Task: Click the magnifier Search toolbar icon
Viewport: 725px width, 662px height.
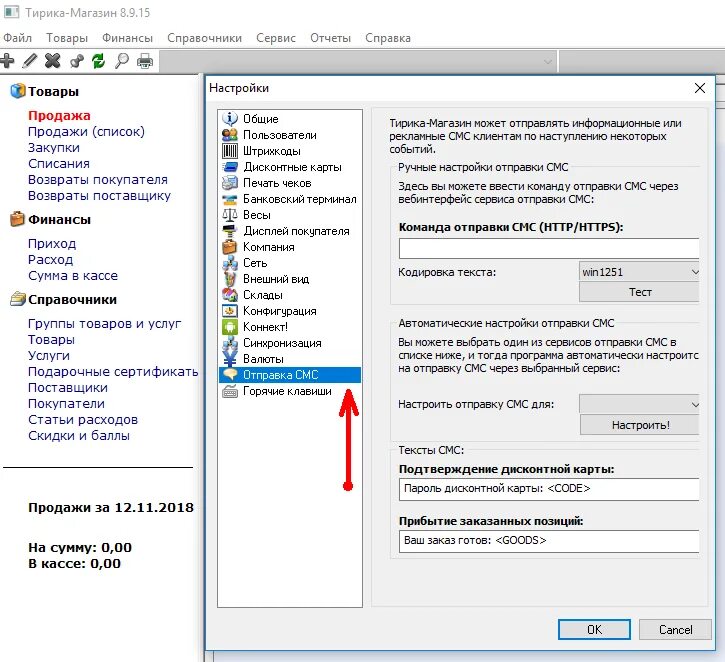Action: click(x=122, y=61)
